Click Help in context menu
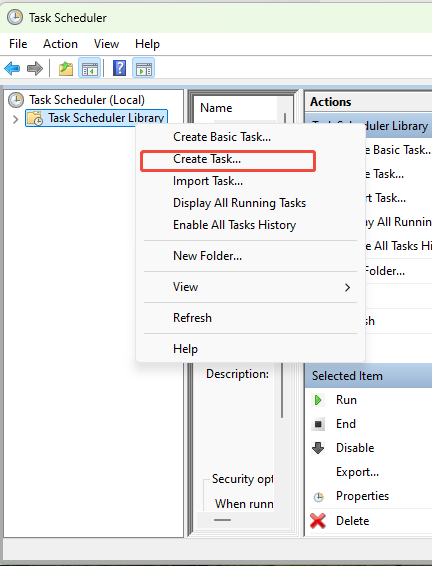This screenshot has width=432, height=566. click(250, 349)
